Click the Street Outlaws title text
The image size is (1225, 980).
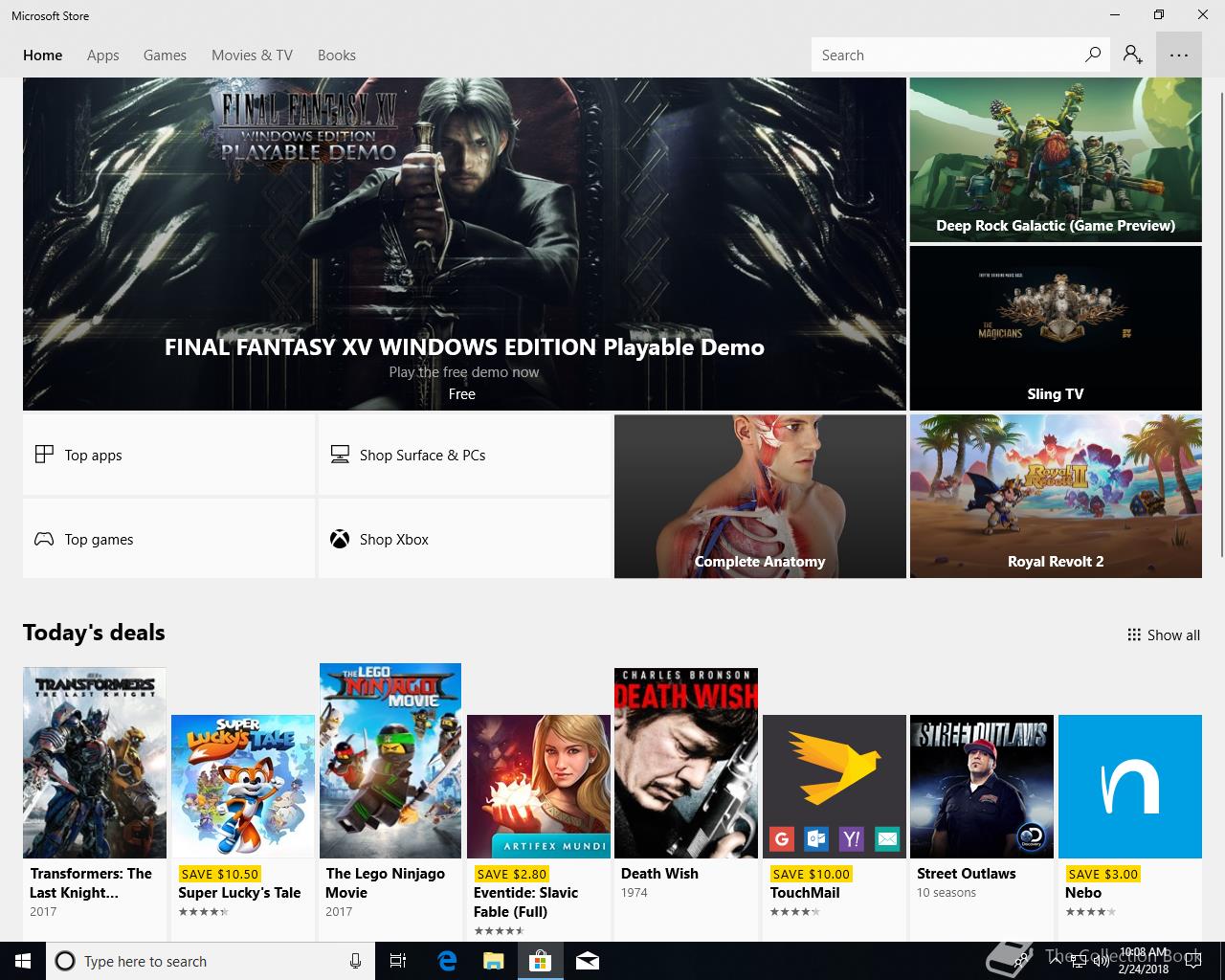click(x=967, y=873)
